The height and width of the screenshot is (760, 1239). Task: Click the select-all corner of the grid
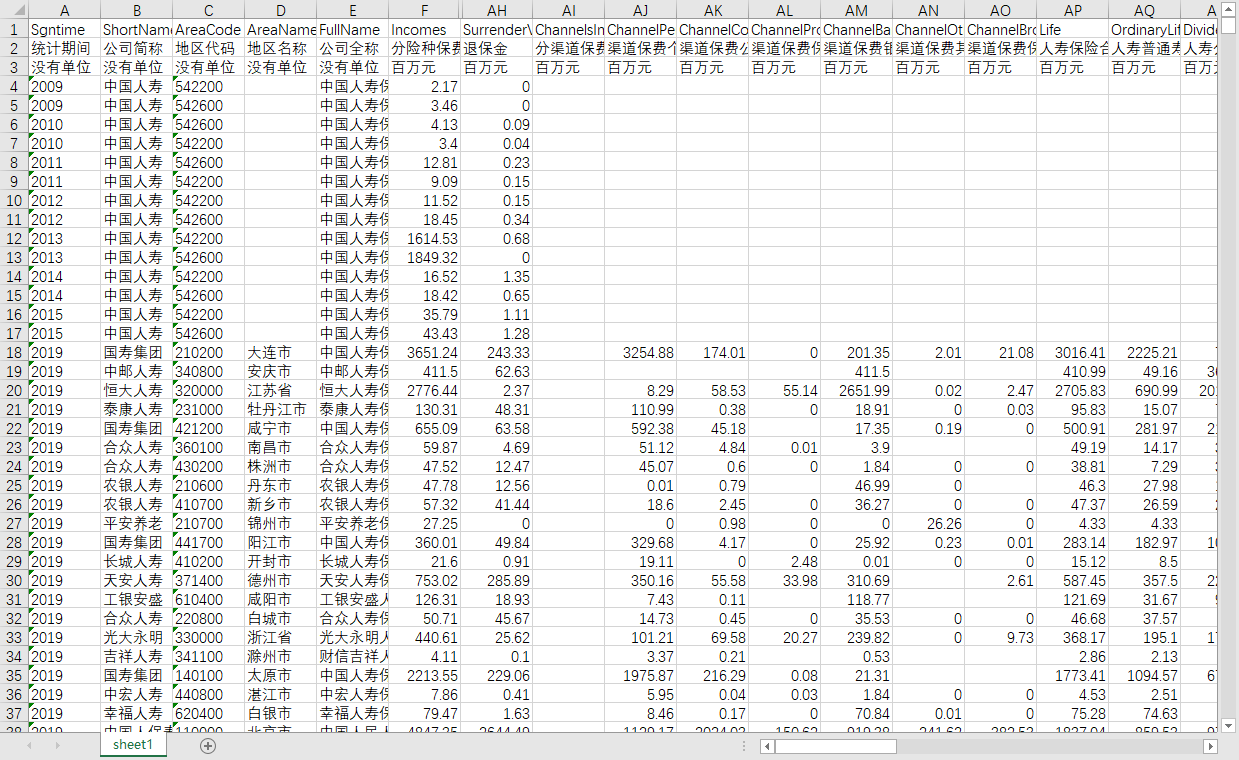tap(14, 10)
